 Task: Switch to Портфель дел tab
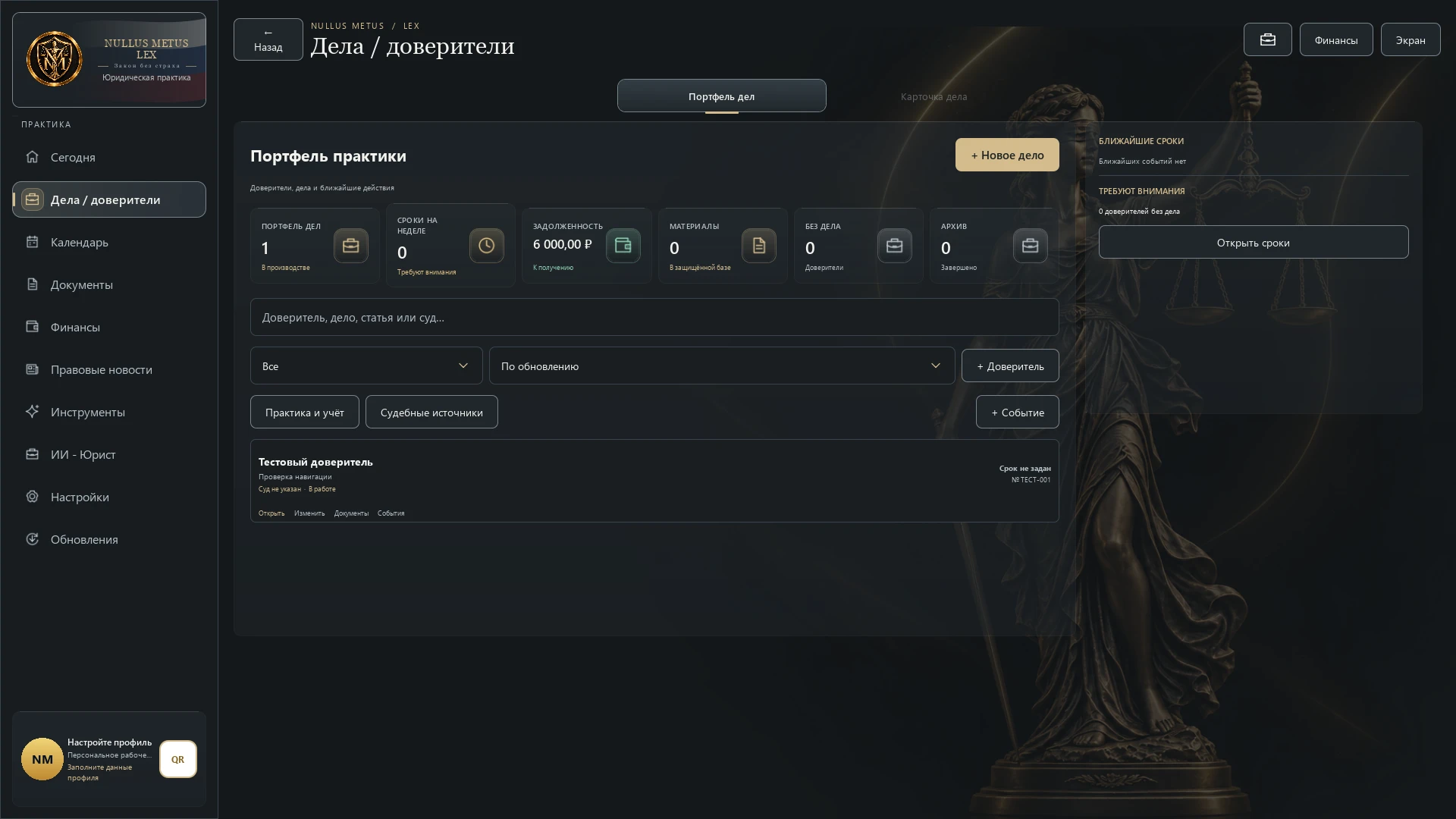pos(721,96)
